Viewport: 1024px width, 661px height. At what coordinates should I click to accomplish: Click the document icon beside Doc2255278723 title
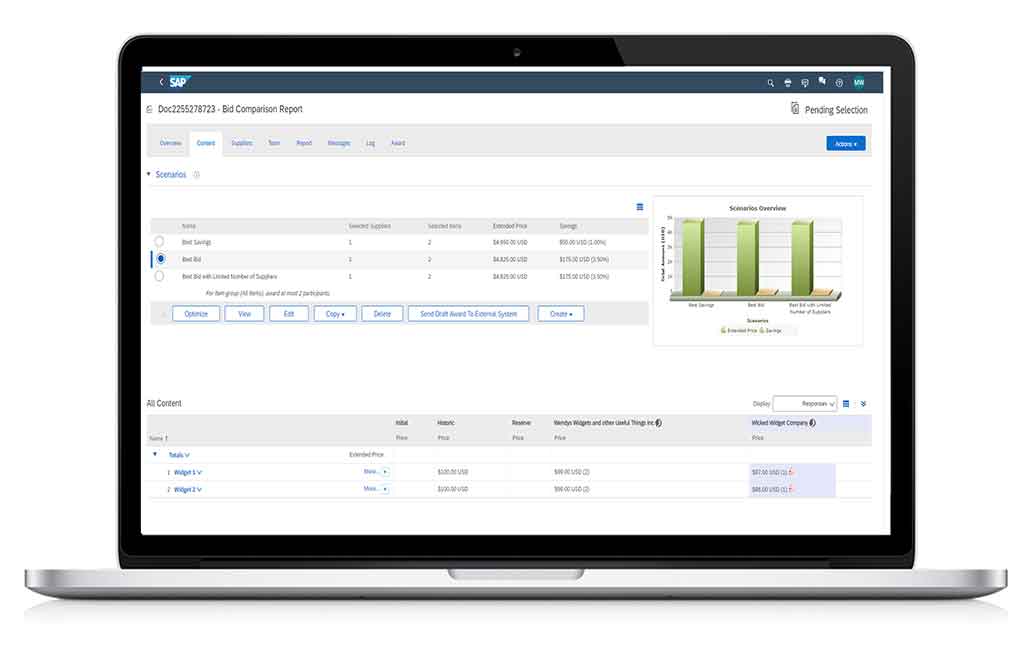coord(149,109)
